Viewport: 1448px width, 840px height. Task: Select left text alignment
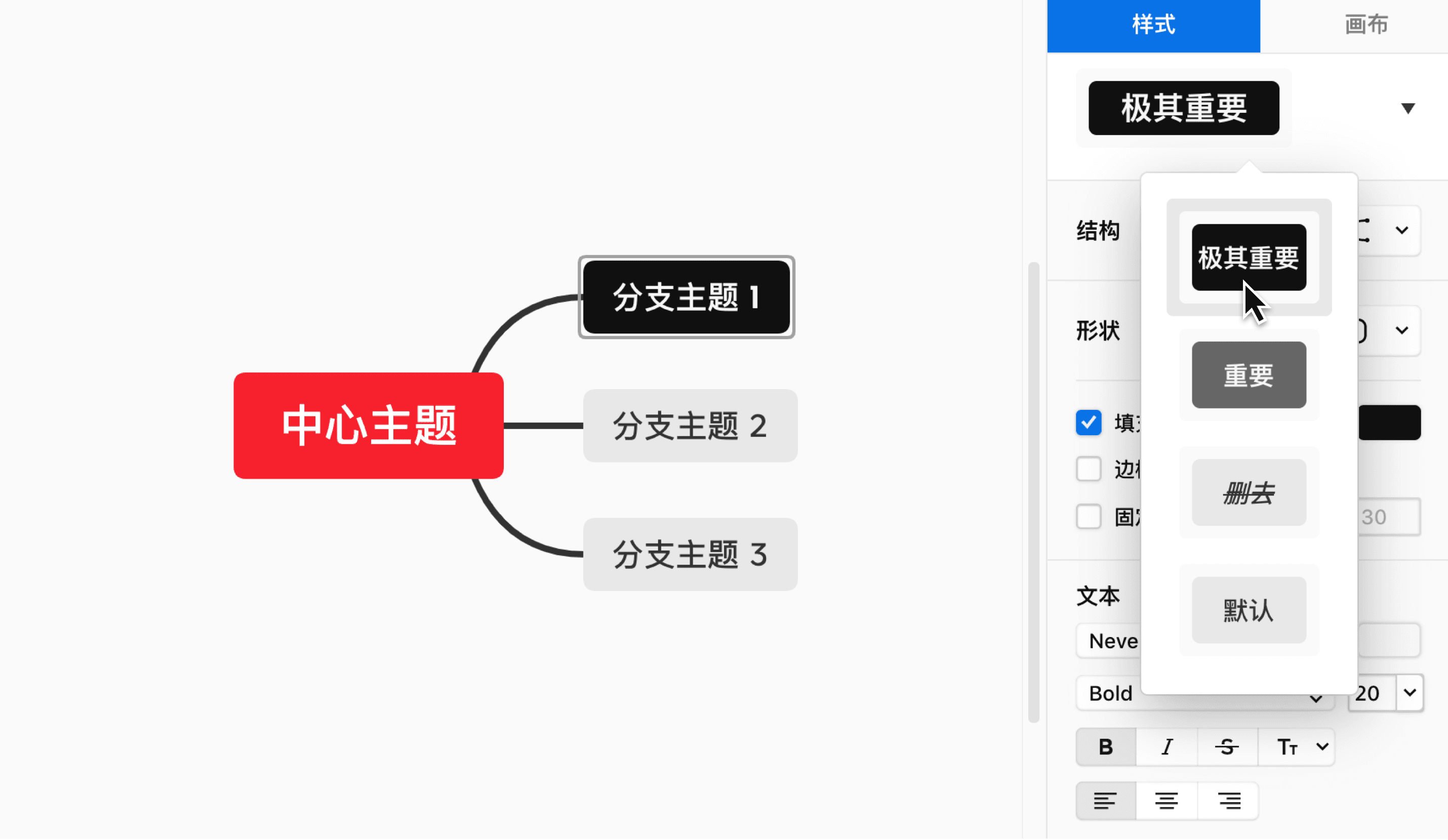click(1105, 801)
